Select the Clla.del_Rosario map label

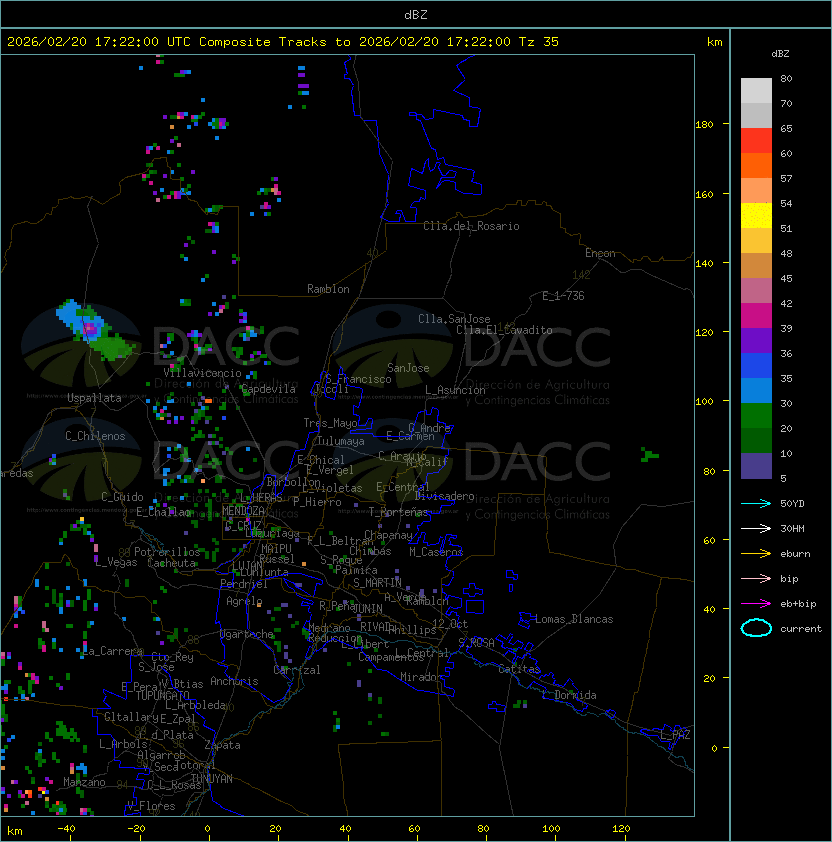coord(471,226)
